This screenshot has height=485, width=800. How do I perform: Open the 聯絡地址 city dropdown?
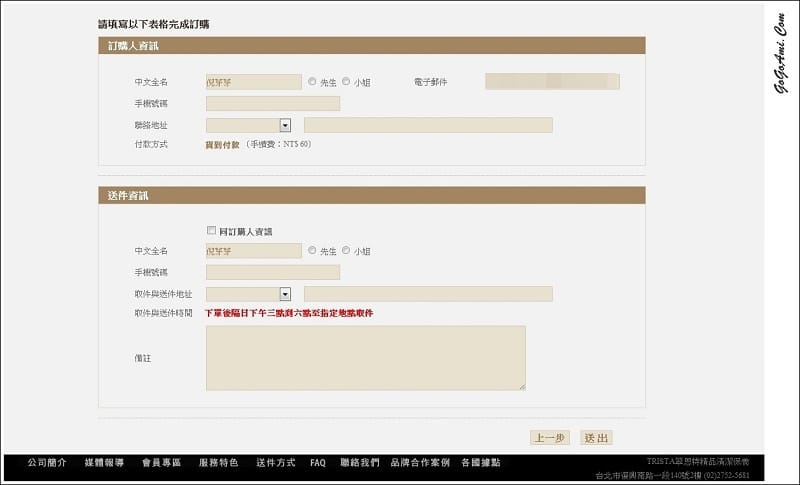248,125
